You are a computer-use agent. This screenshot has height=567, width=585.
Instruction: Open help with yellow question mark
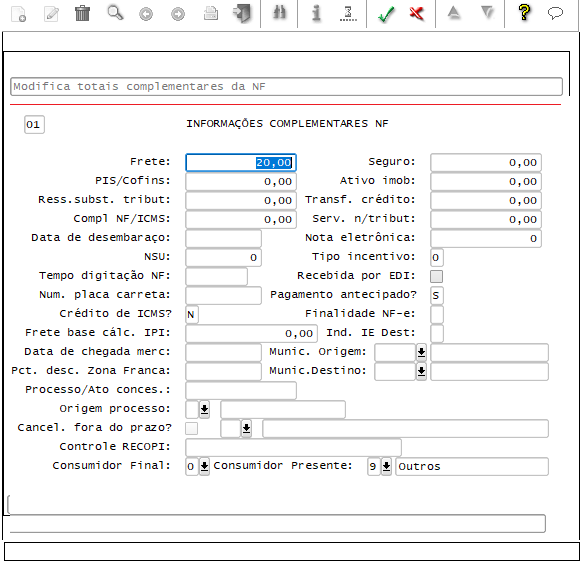524,12
